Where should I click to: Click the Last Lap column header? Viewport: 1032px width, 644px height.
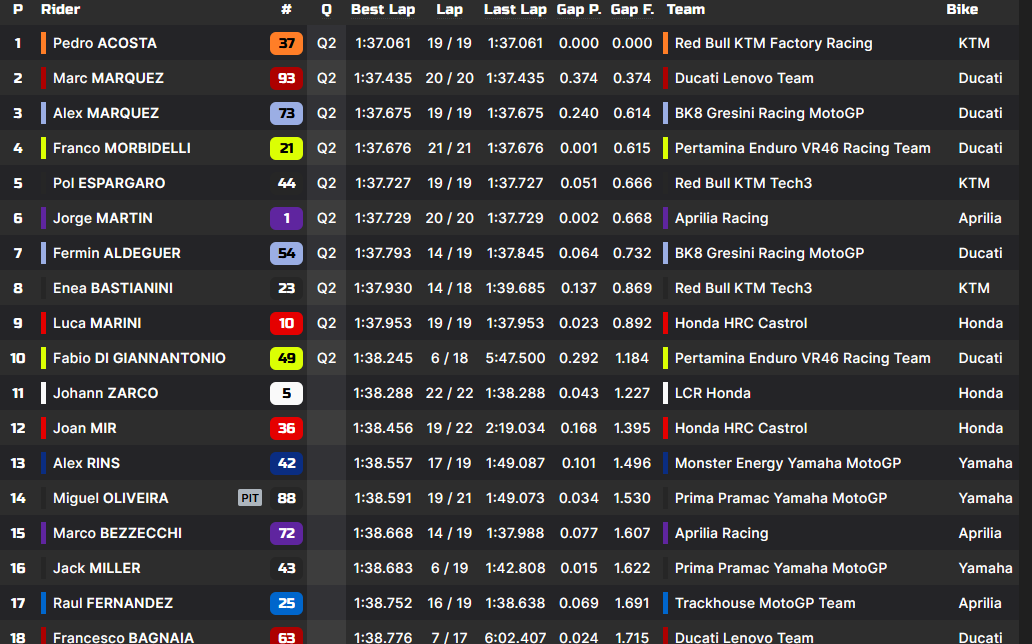[515, 9]
